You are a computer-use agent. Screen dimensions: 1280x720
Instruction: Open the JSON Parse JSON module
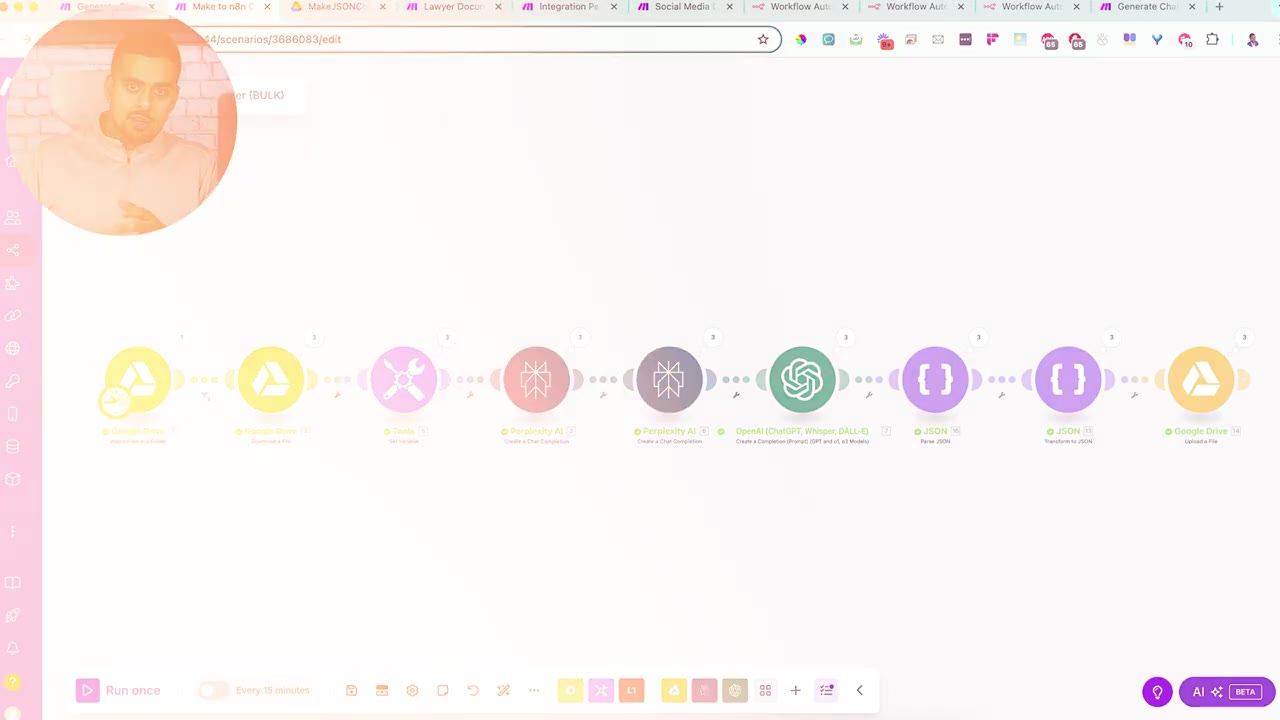click(935, 379)
